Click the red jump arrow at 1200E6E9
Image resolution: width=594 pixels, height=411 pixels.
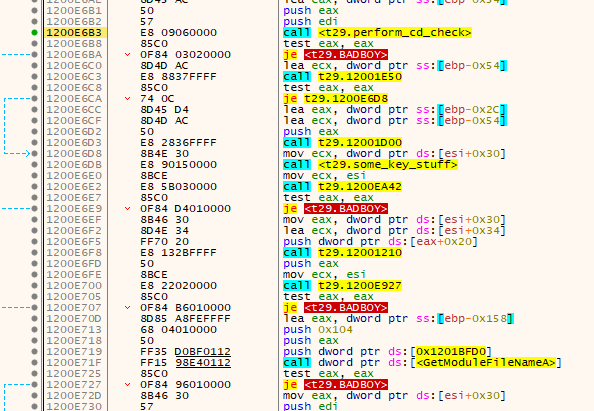tap(128, 208)
